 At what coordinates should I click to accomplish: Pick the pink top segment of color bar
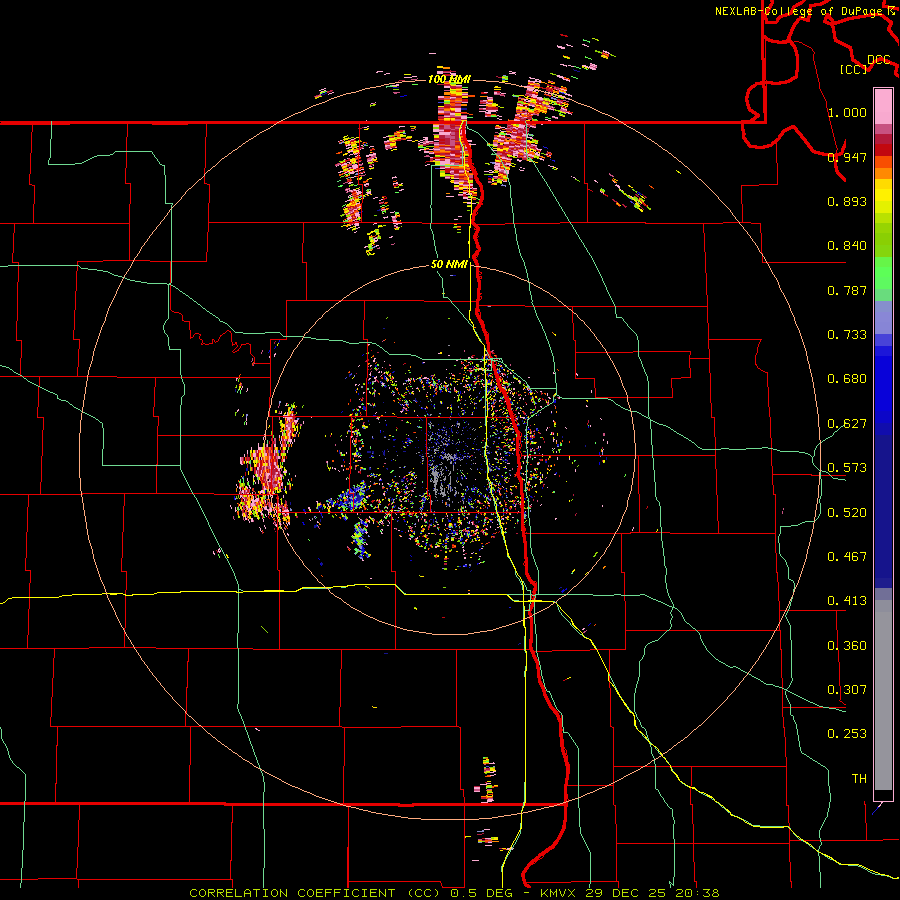(883, 106)
